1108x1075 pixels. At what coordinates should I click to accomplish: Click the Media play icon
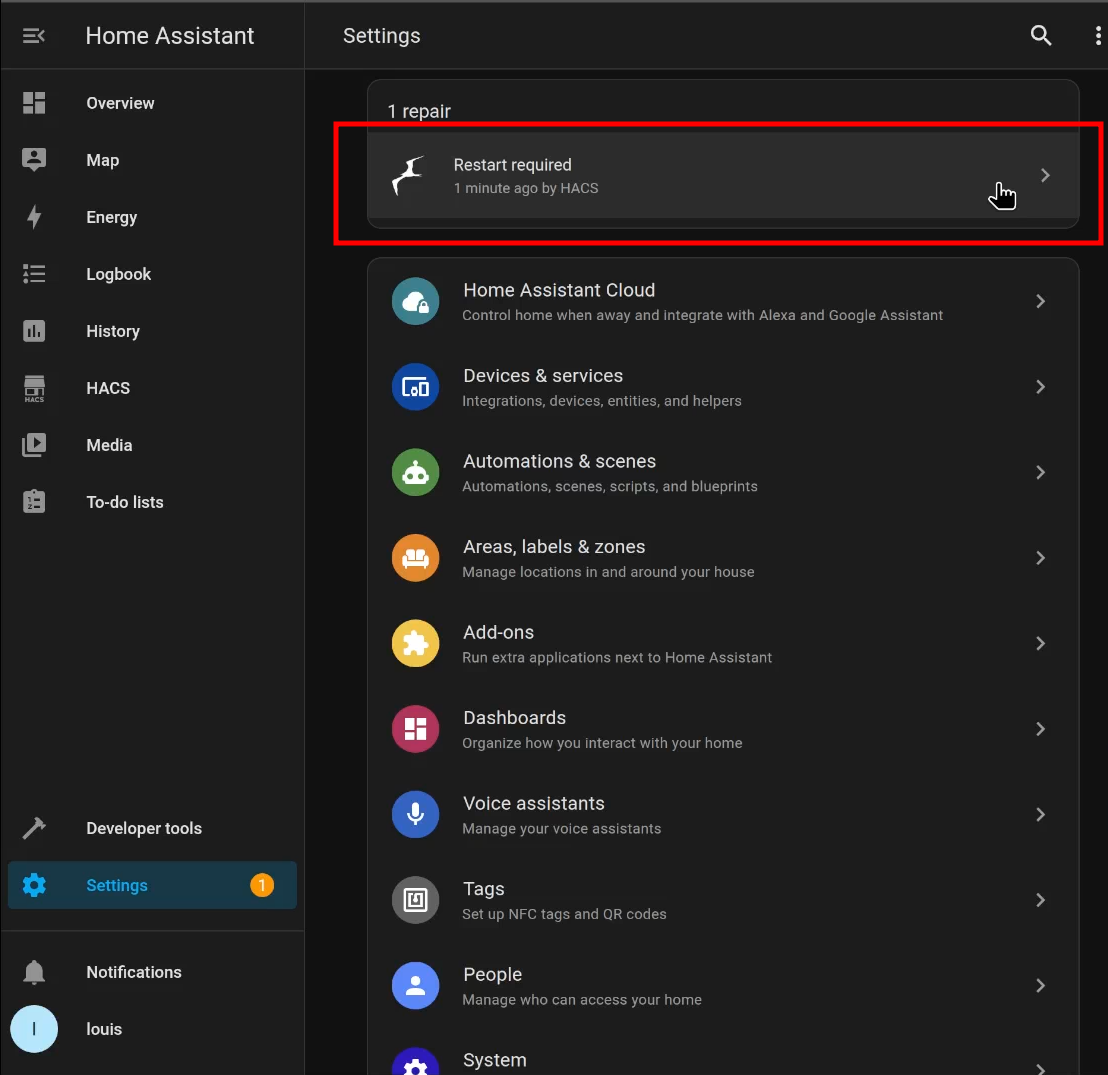[x=34, y=445]
